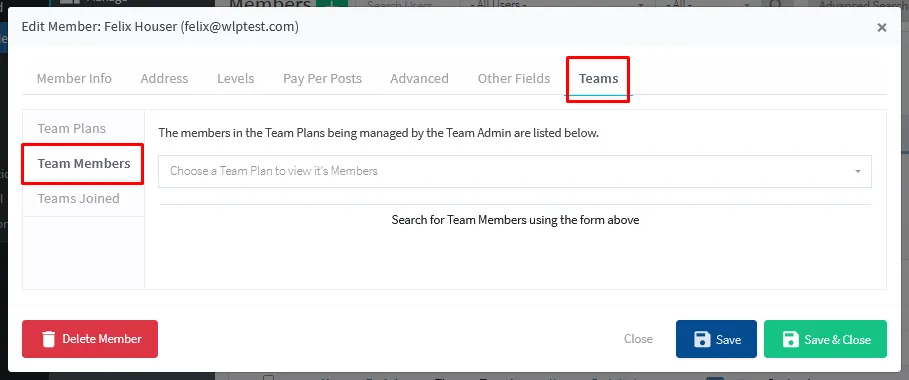909x380 pixels.
Task: Click the blue Save button
Action: (x=716, y=339)
